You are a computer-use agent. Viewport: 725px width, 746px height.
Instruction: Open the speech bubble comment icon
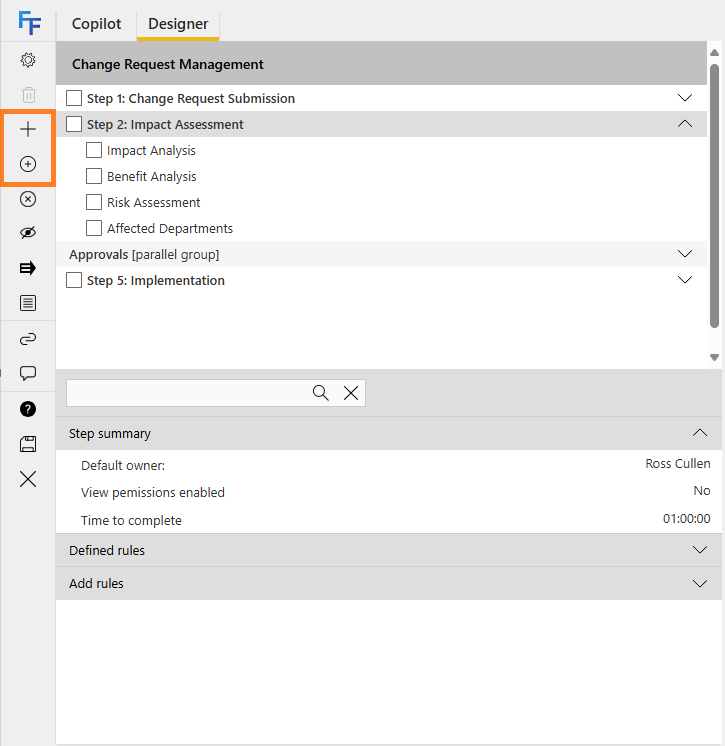click(28, 373)
